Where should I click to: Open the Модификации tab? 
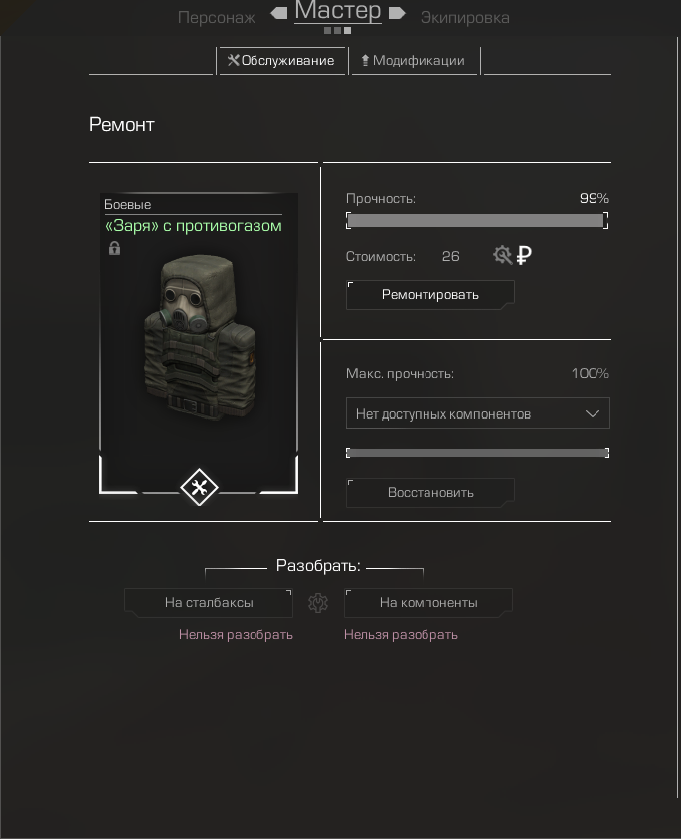tap(414, 60)
